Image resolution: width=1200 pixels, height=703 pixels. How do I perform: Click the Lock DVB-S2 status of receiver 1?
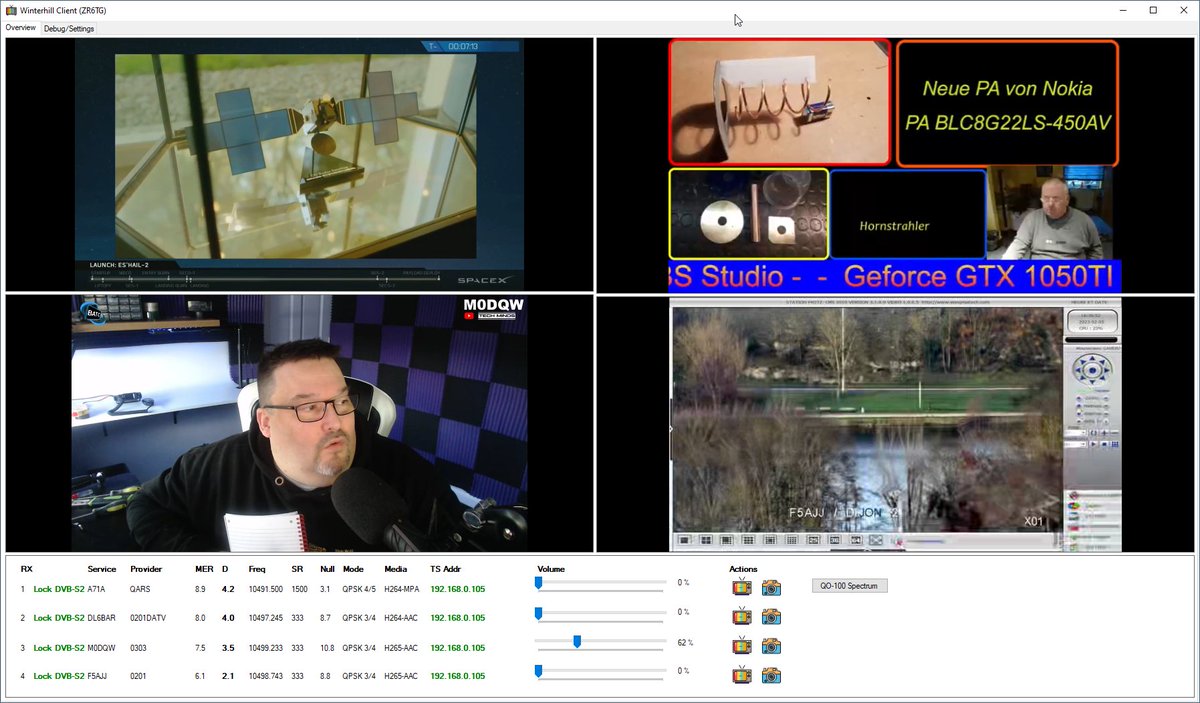pos(59,589)
